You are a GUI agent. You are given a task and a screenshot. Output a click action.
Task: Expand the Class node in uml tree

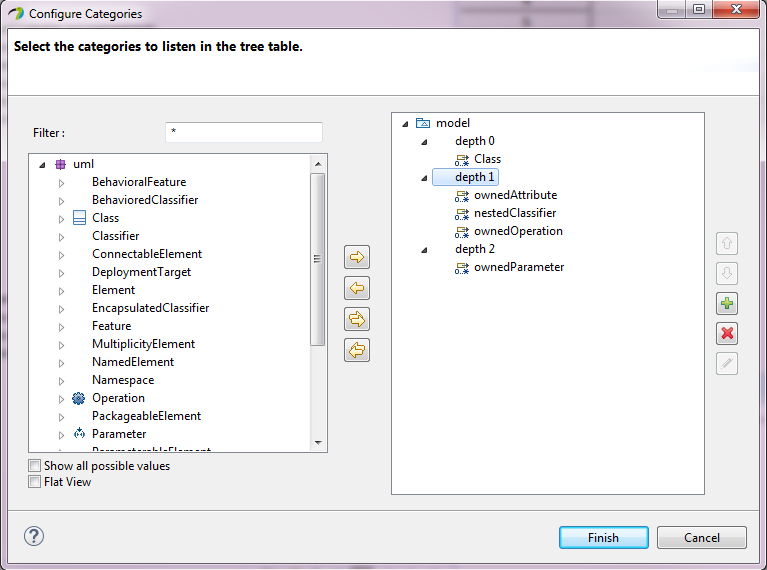point(61,219)
